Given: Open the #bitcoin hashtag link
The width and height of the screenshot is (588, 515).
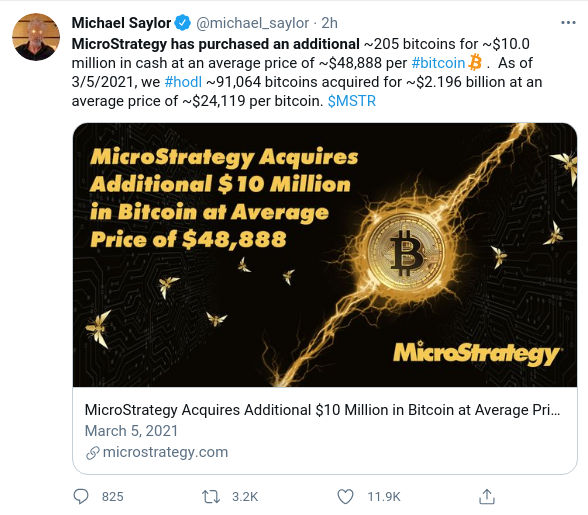Looking at the screenshot, I should click(x=438, y=63).
